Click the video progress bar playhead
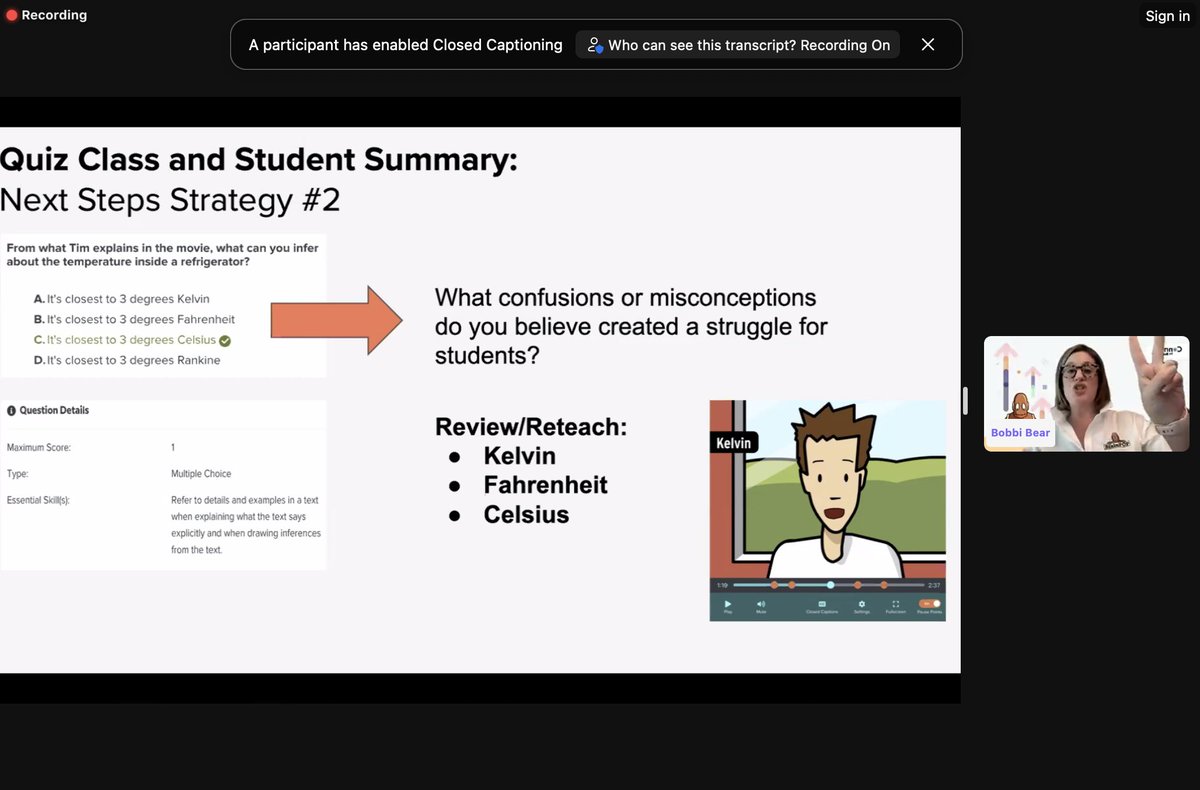The width and height of the screenshot is (1200, 790). click(x=830, y=585)
